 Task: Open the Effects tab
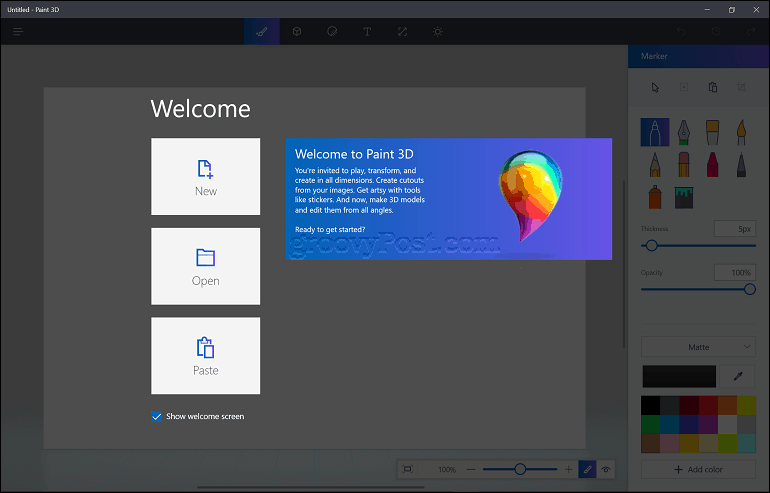coord(438,32)
